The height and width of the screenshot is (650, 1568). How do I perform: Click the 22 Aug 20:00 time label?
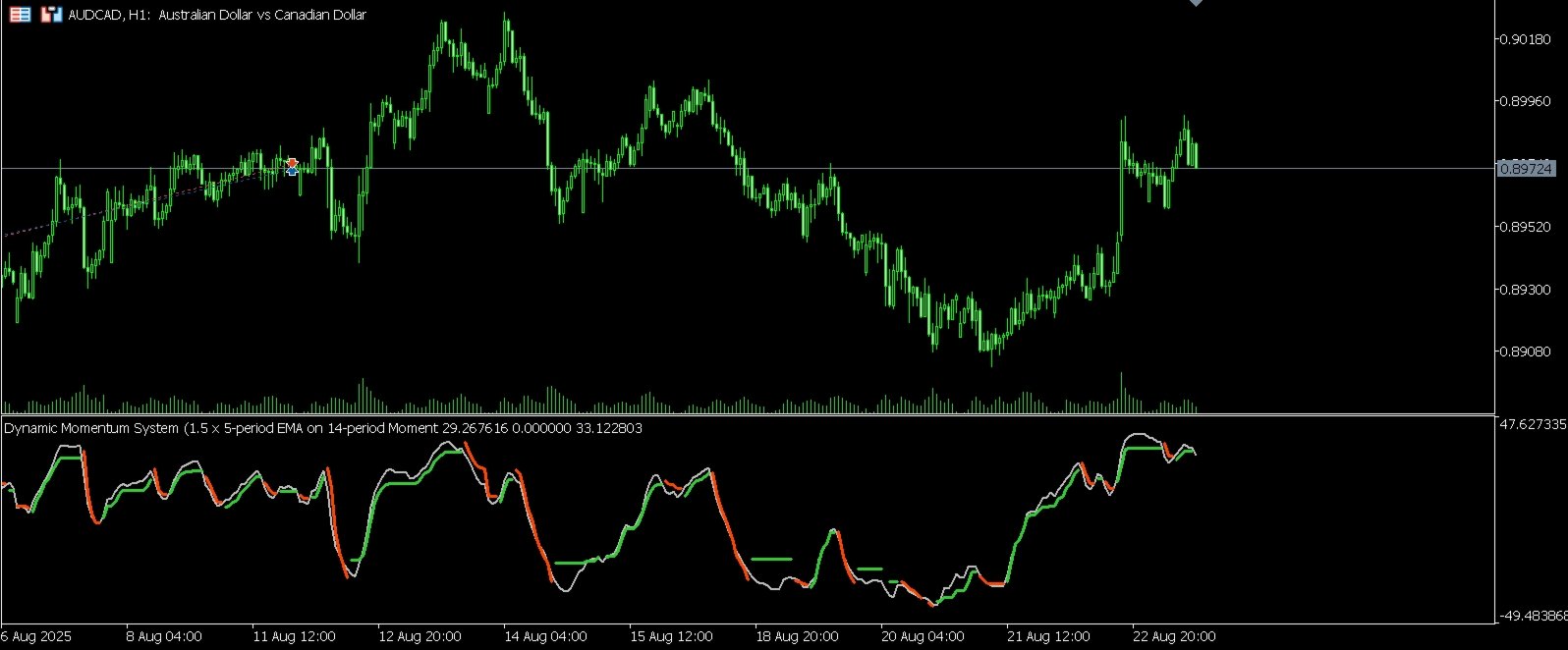[1174, 636]
